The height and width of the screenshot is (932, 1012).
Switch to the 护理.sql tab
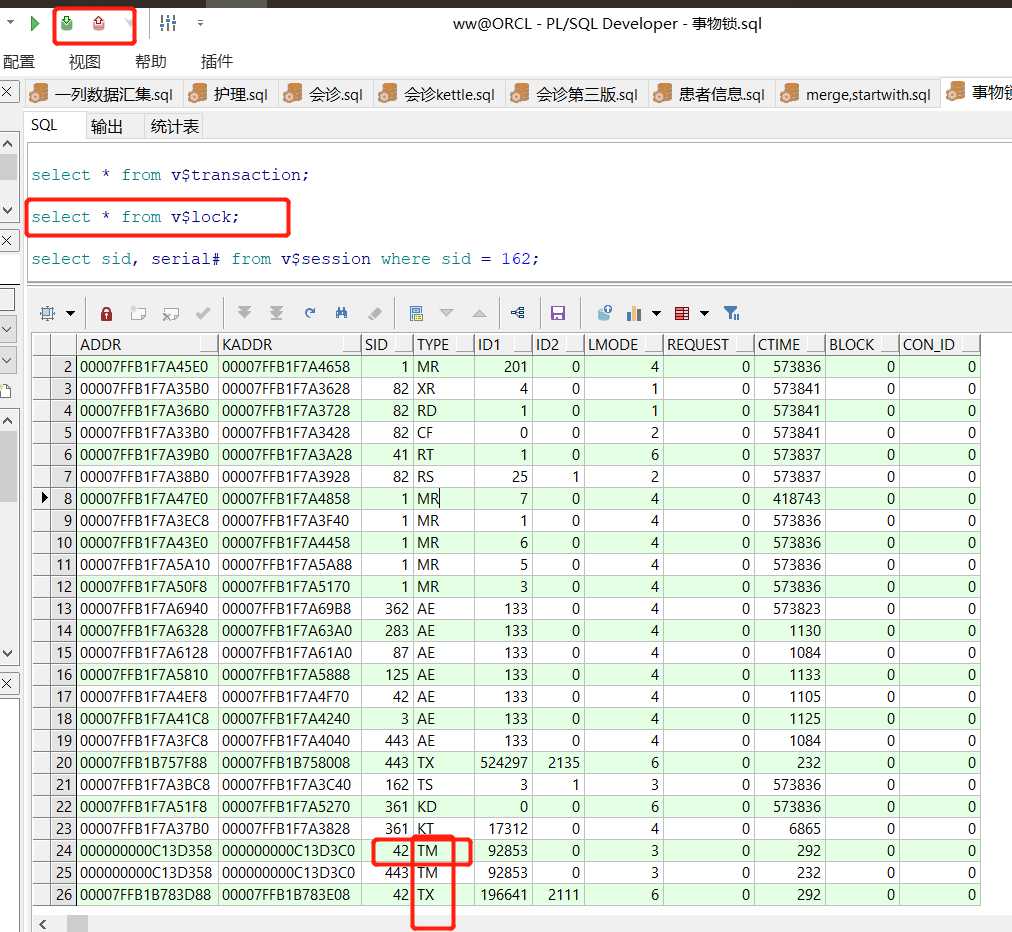click(230, 94)
